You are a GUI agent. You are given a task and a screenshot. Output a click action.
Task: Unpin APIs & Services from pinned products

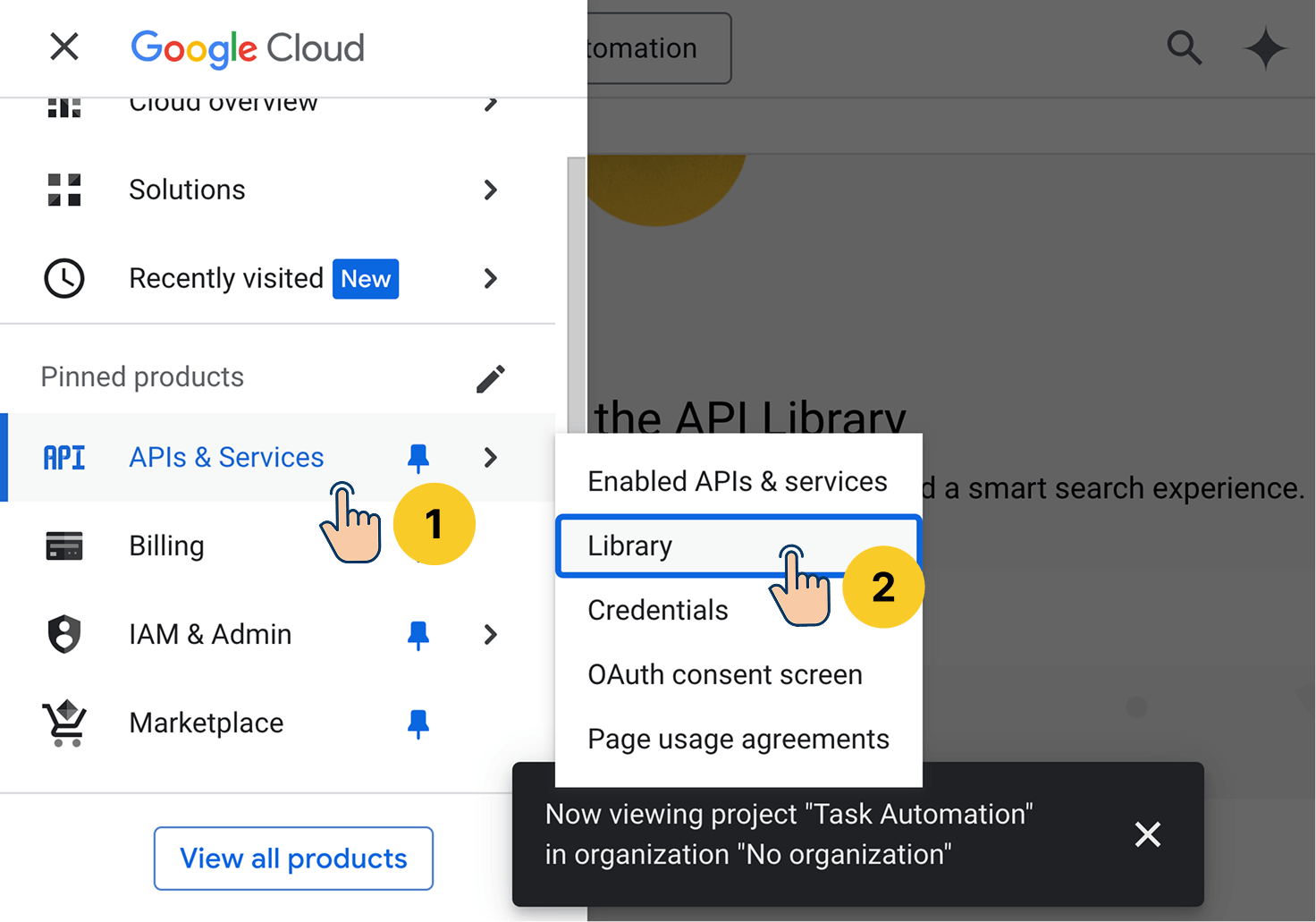click(x=418, y=458)
